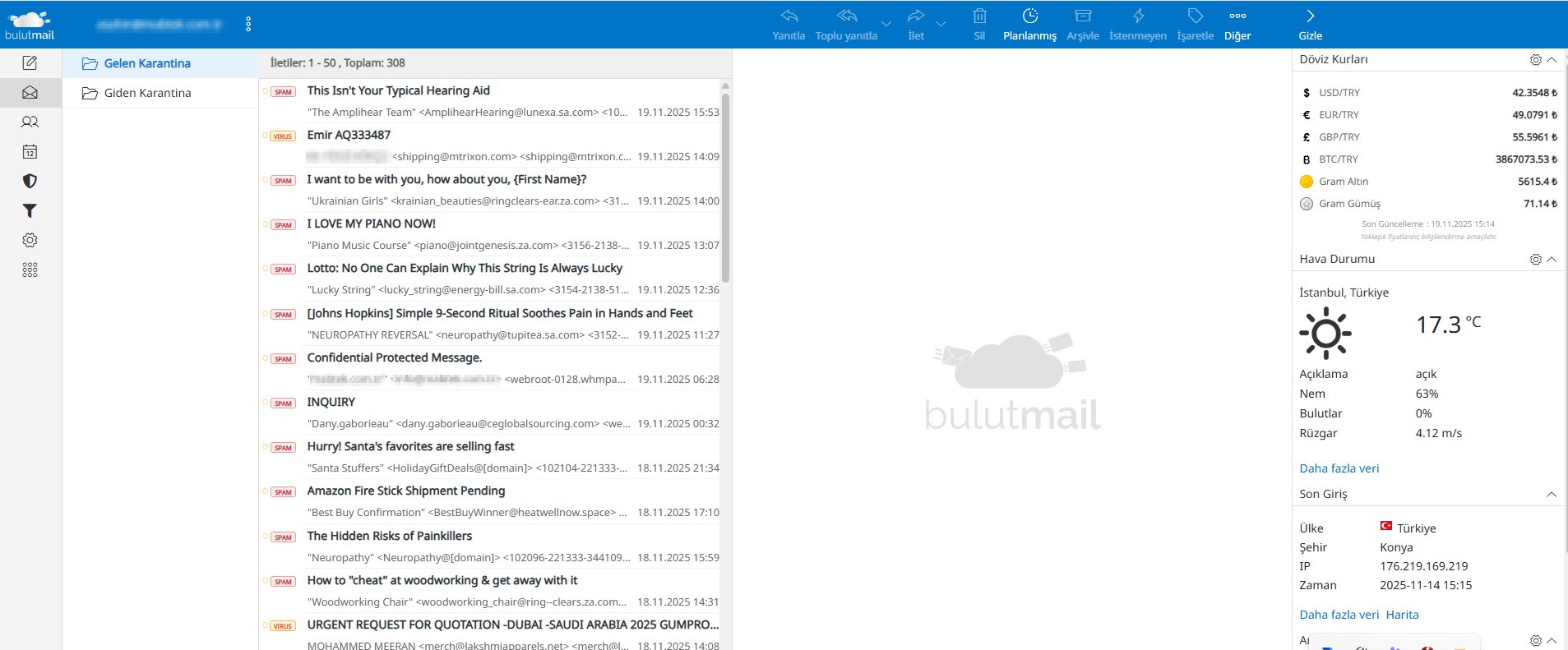Open the calendar icon in sidebar
Viewport: 1568px width, 650px height.
tap(30, 151)
